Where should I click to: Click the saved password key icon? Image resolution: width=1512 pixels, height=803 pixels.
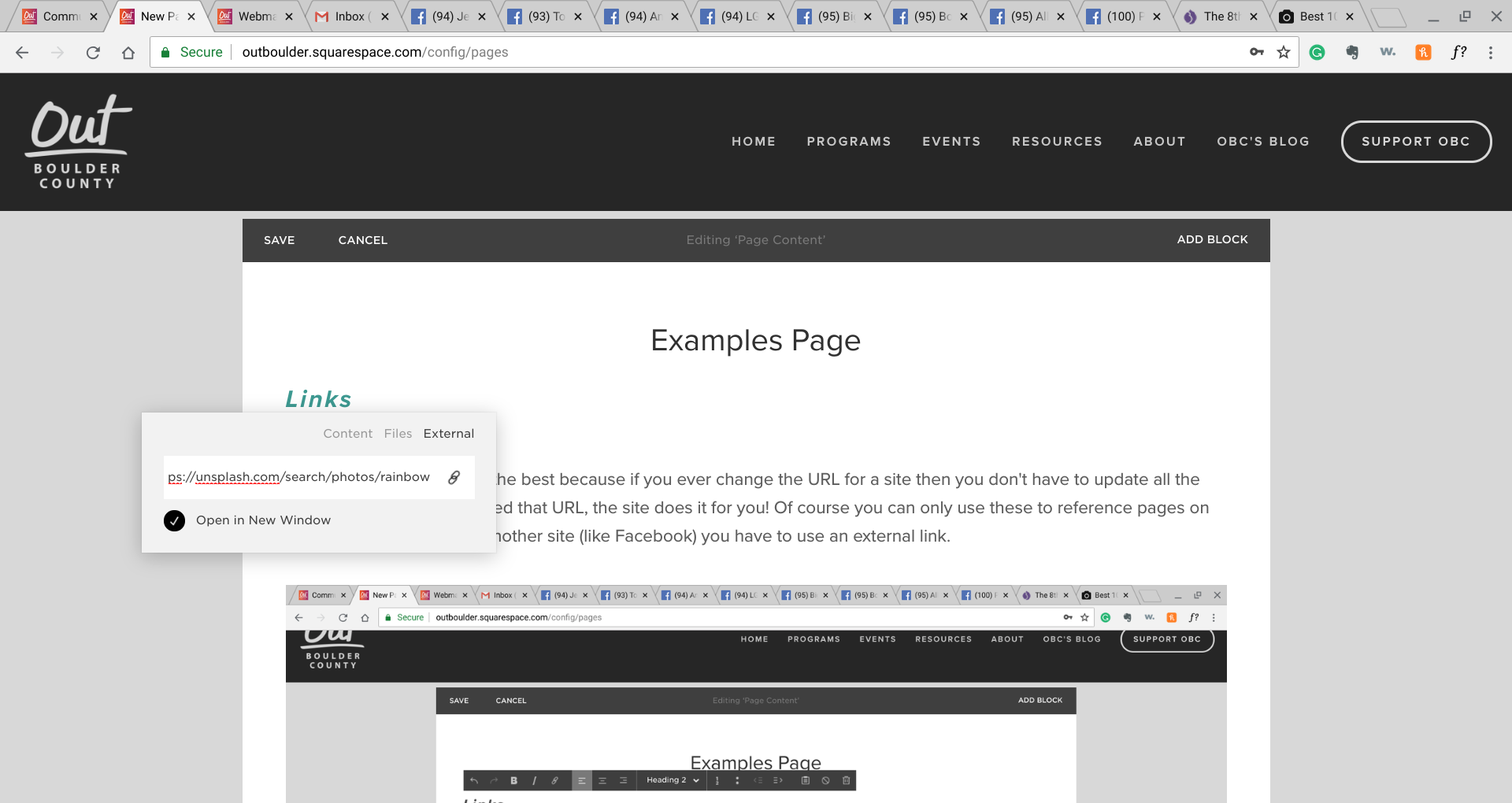tap(1257, 52)
